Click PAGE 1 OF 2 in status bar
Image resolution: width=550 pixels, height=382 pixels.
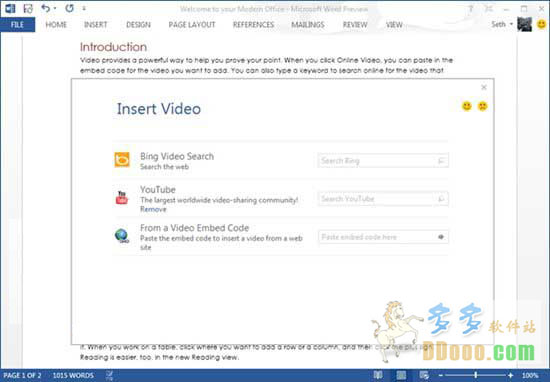pos(22,375)
